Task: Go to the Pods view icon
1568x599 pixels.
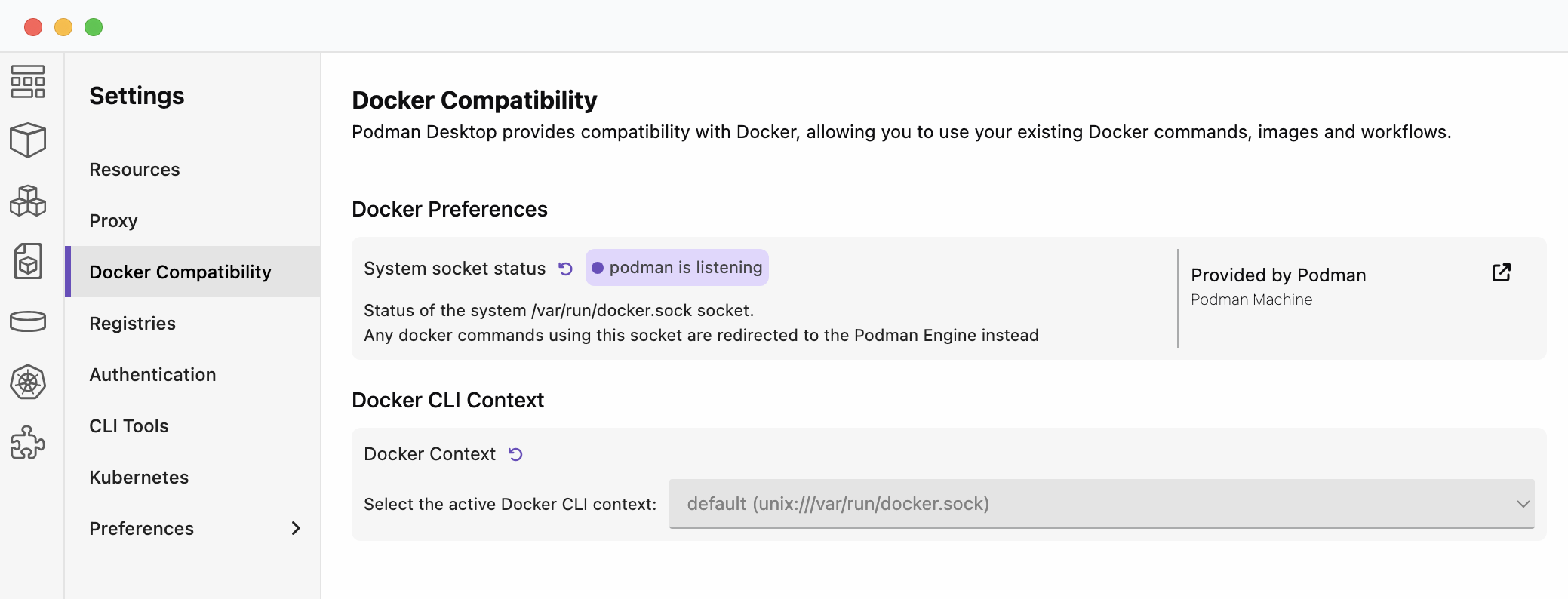Action: tap(28, 201)
